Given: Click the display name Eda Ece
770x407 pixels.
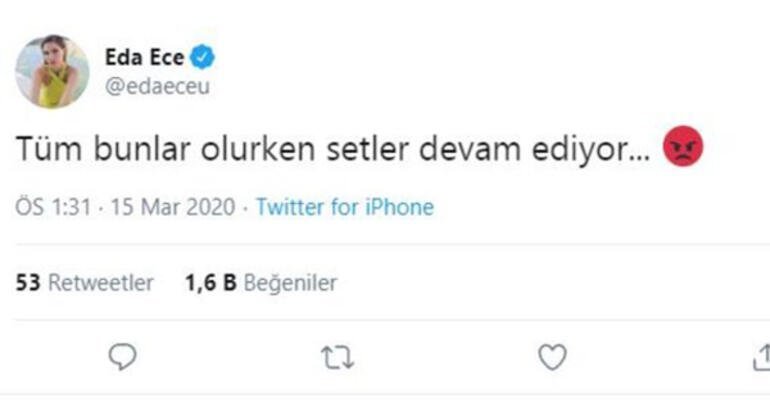Looking at the screenshot, I should 144,58.
